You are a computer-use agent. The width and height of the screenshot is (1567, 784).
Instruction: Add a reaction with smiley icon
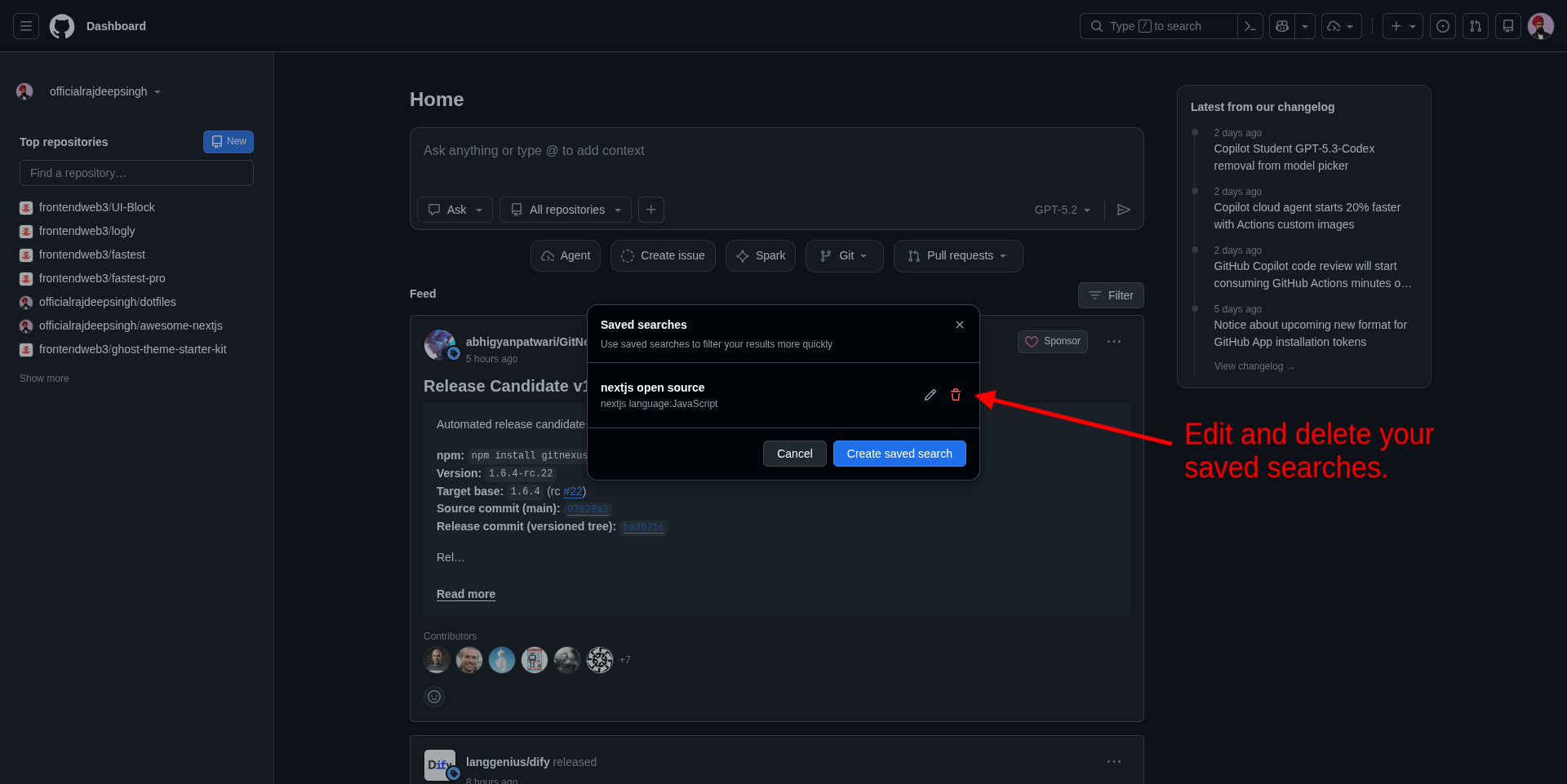[x=434, y=697]
